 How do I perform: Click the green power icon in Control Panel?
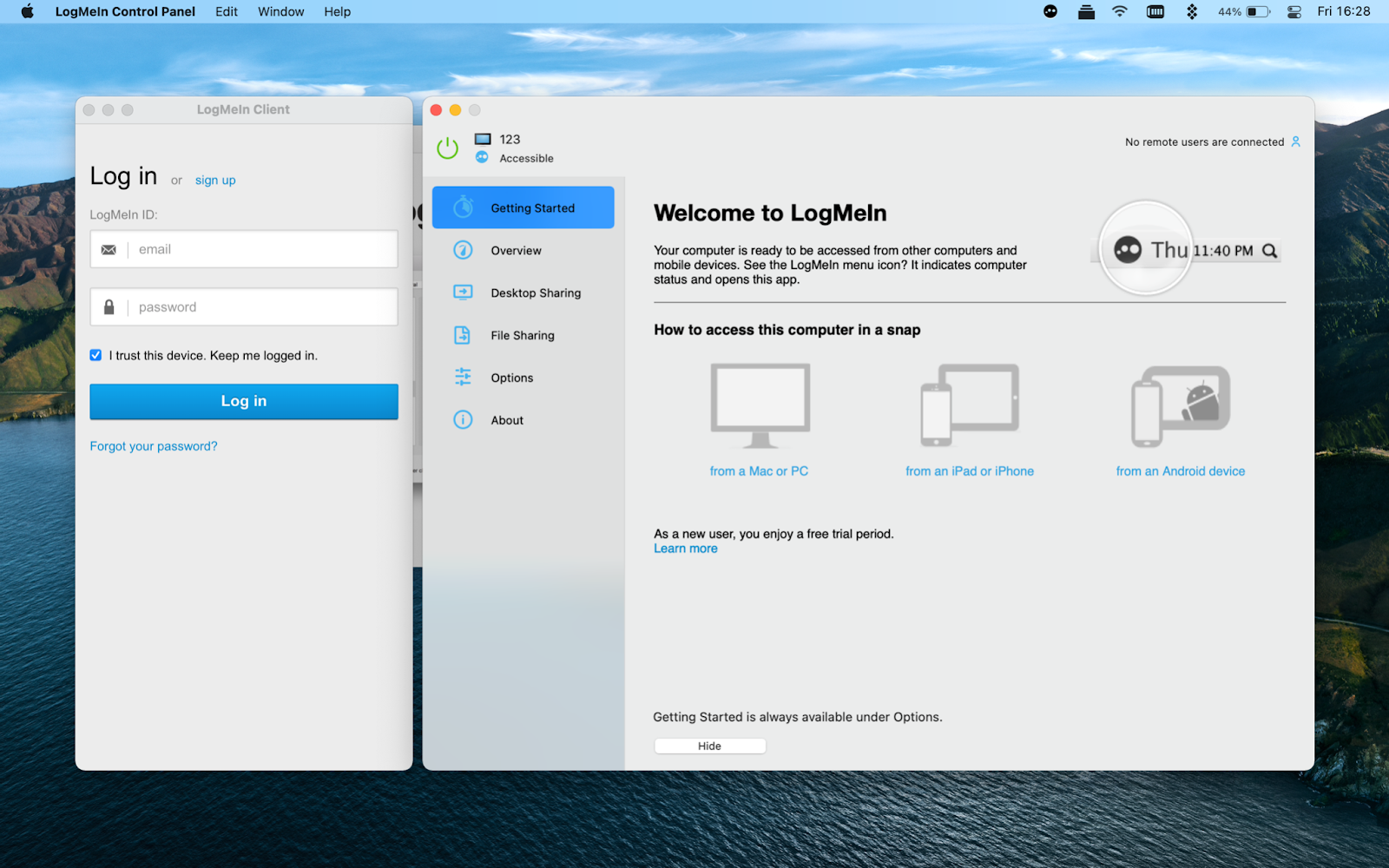pyautogui.click(x=447, y=148)
